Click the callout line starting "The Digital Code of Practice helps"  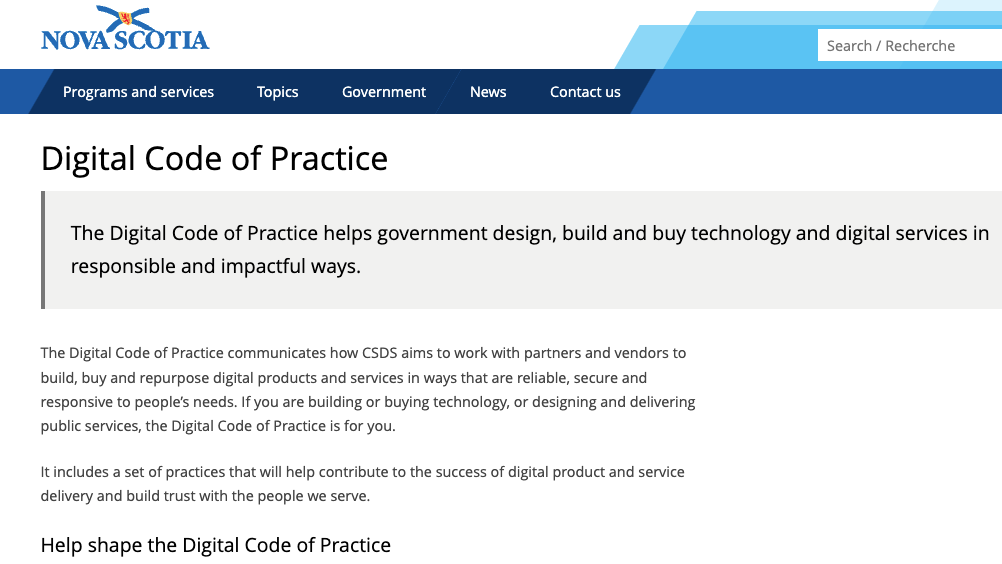[530, 234]
